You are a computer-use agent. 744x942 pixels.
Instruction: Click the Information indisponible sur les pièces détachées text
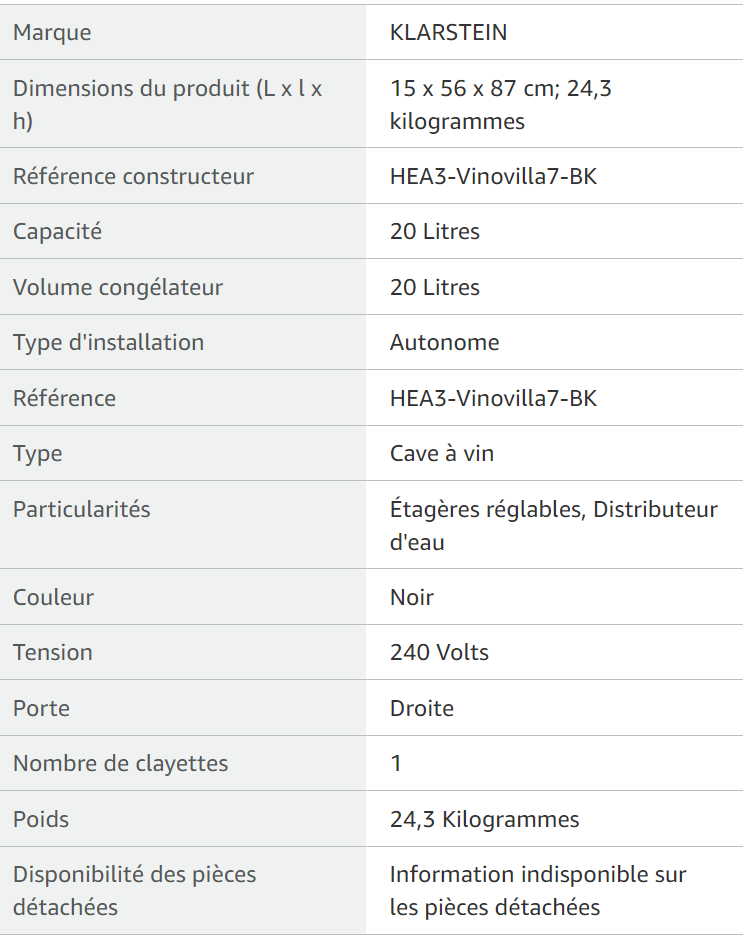[538, 891]
